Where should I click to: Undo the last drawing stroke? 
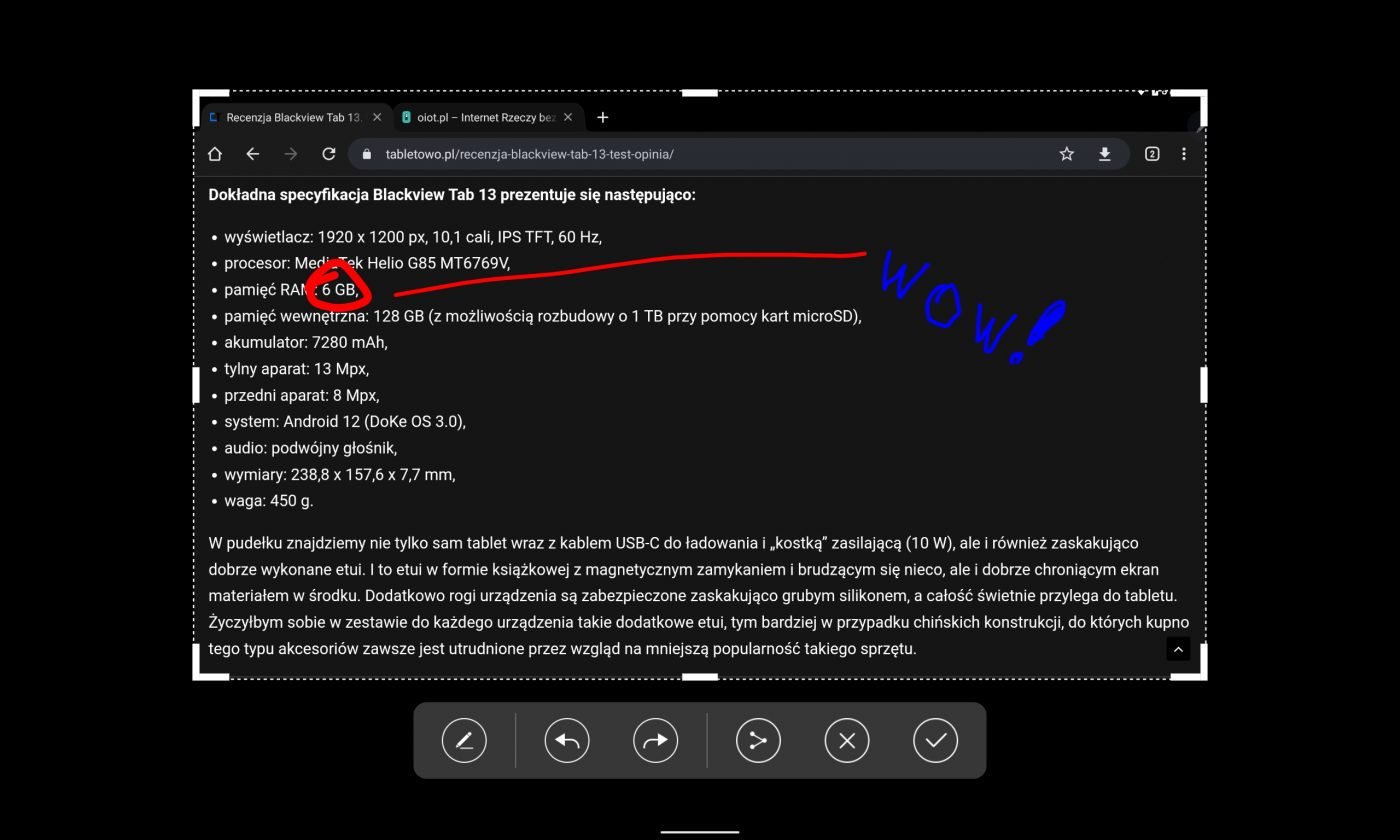[x=567, y=741]
